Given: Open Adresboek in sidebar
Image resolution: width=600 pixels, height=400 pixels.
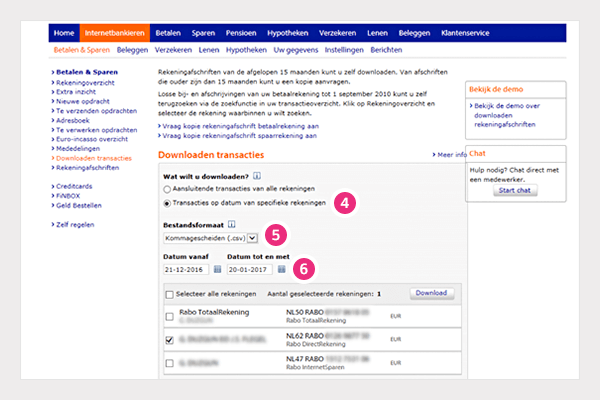Looking at the screenshot, I should point(71,121).
